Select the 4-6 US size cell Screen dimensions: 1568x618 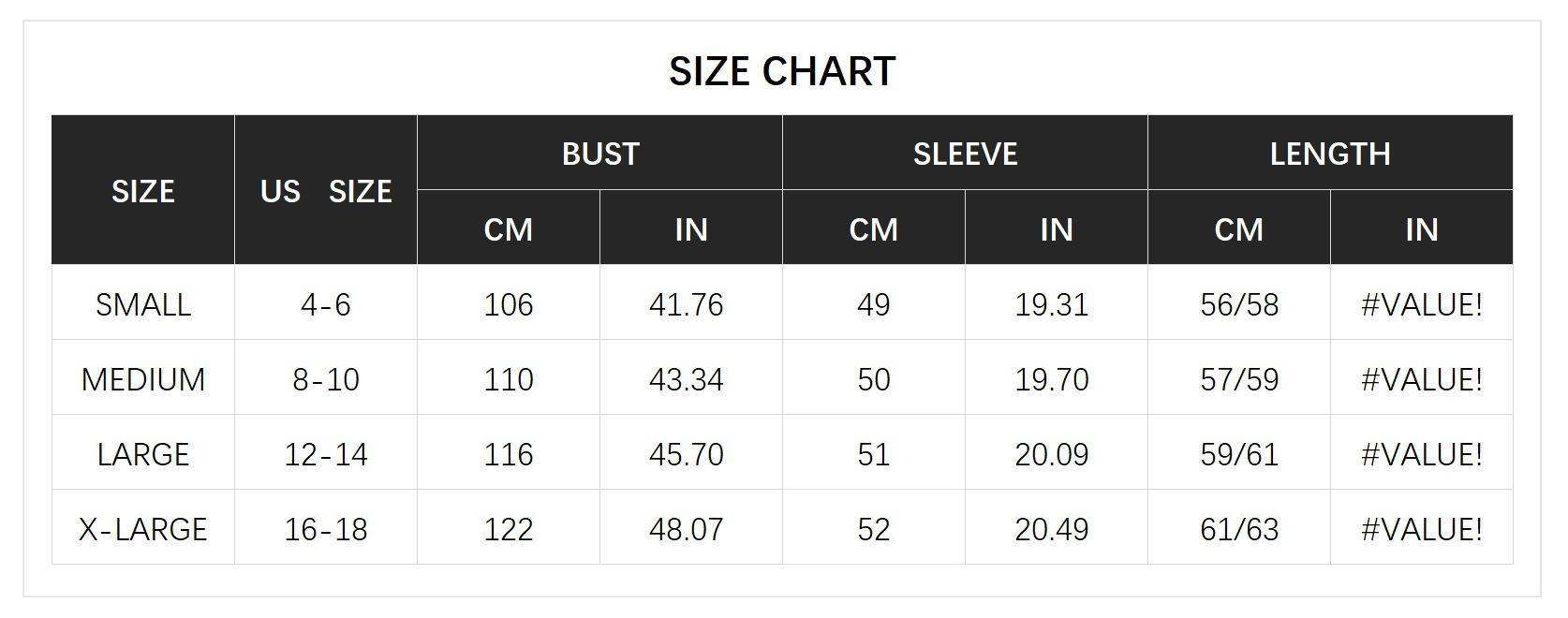tap(325, 304)
